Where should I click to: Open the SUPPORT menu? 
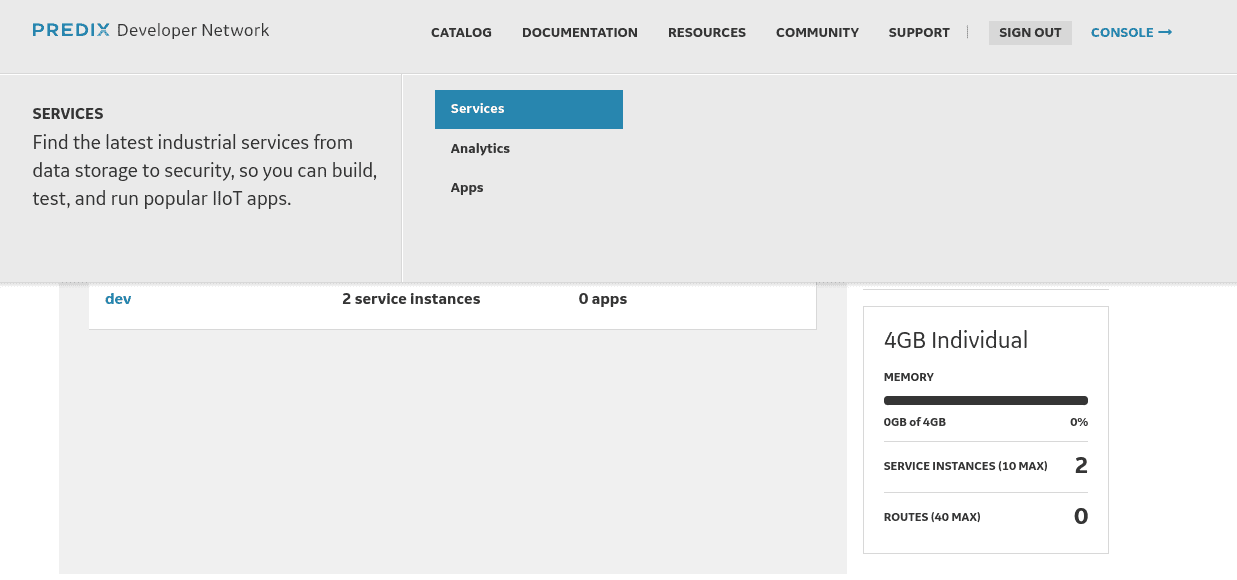click(x=918, y=32)
